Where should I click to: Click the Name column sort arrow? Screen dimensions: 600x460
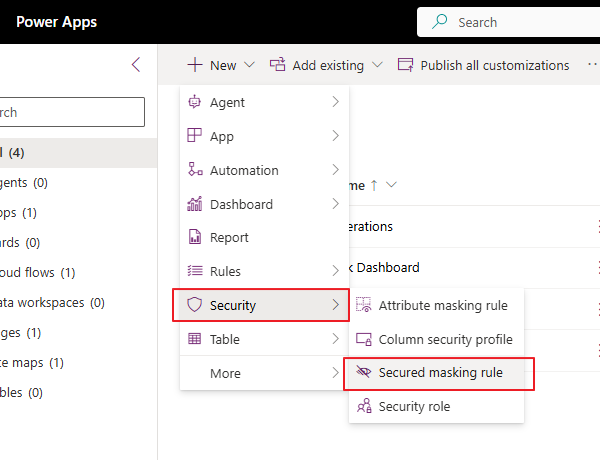tap(374, 185)
